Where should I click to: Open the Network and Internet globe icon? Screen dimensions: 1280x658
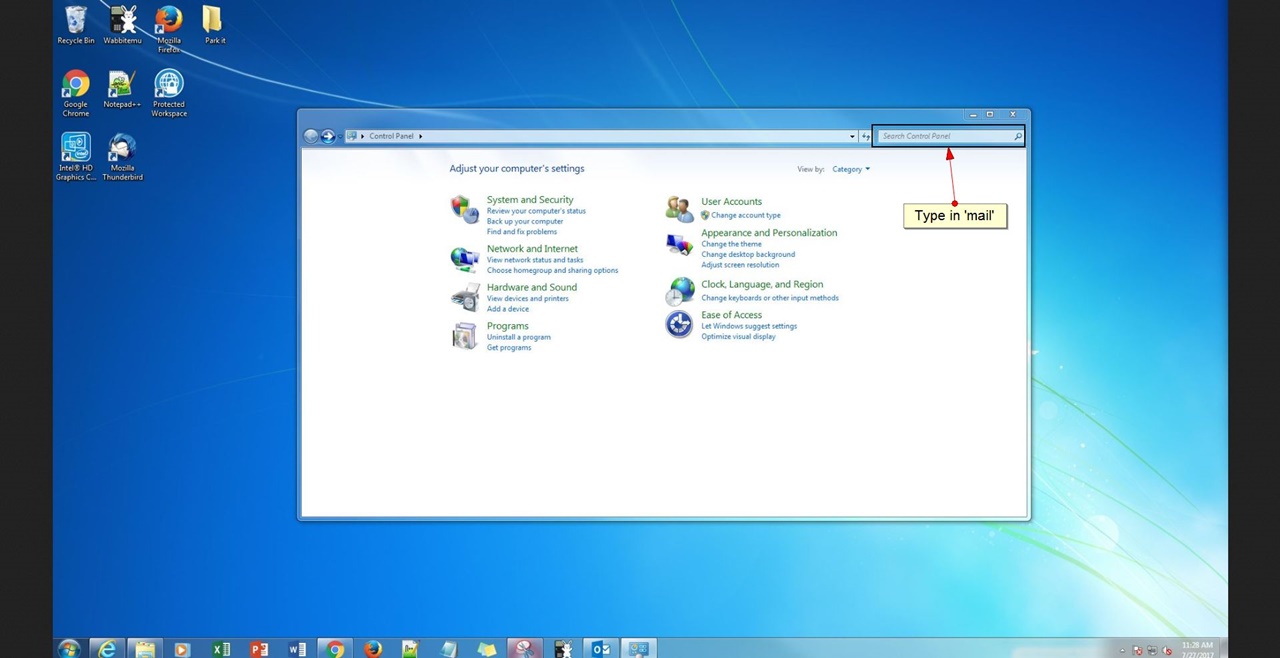tap(464, 259)
